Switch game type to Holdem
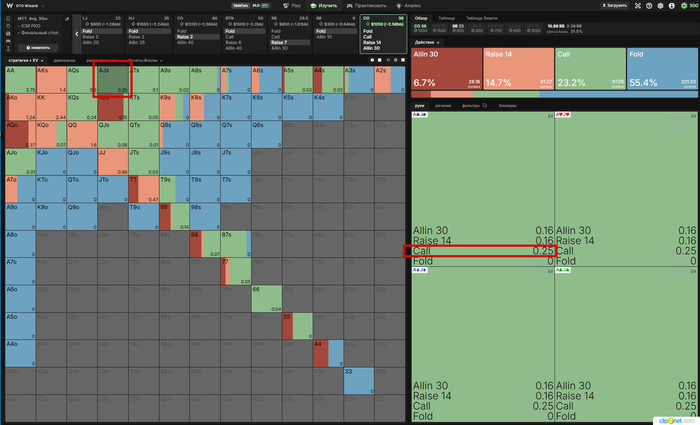 coord(241,6)
